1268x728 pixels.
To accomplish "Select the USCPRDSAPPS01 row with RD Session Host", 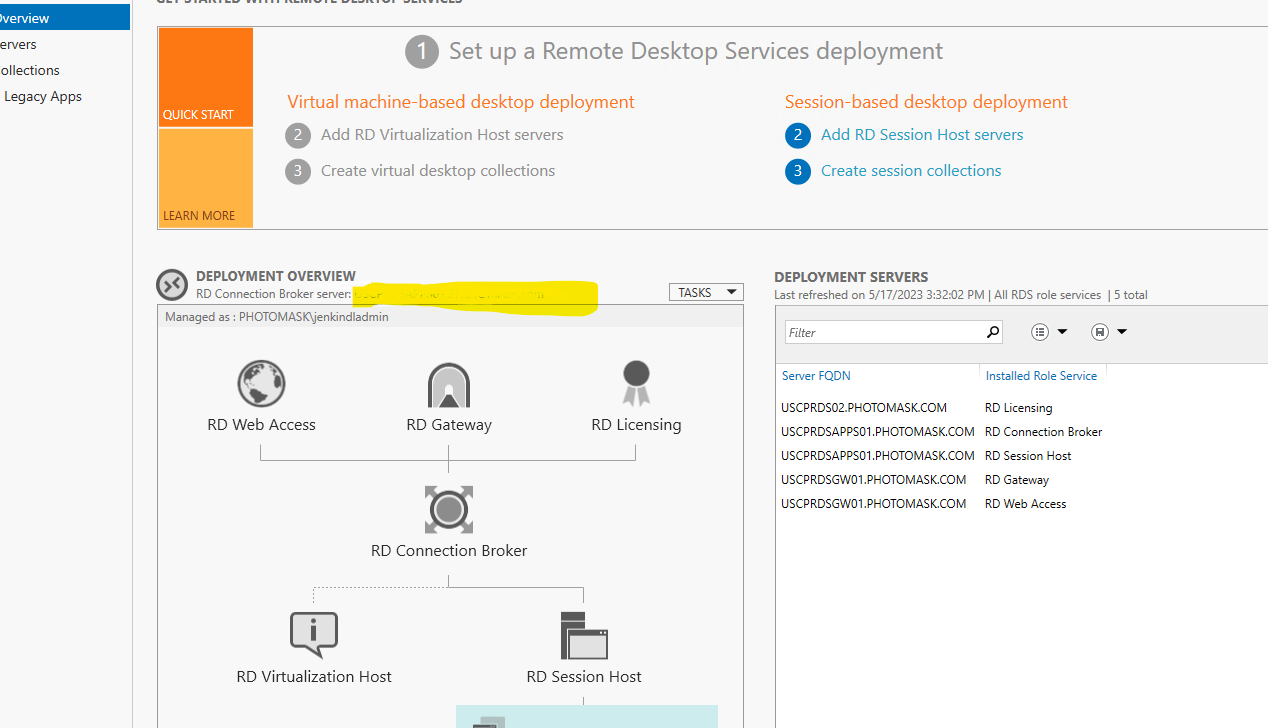I will point(1020,456).
